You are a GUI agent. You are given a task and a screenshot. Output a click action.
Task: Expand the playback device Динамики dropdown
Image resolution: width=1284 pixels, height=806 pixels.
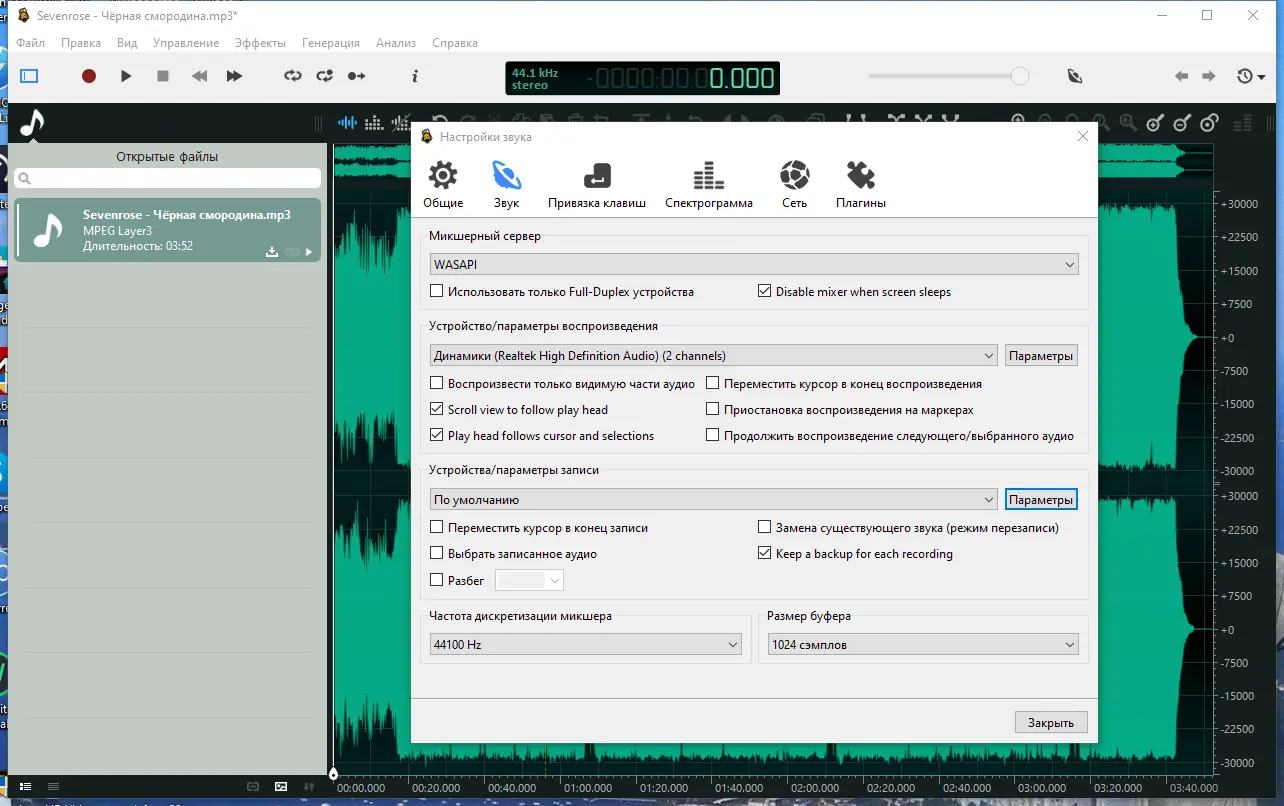(714, 356)
